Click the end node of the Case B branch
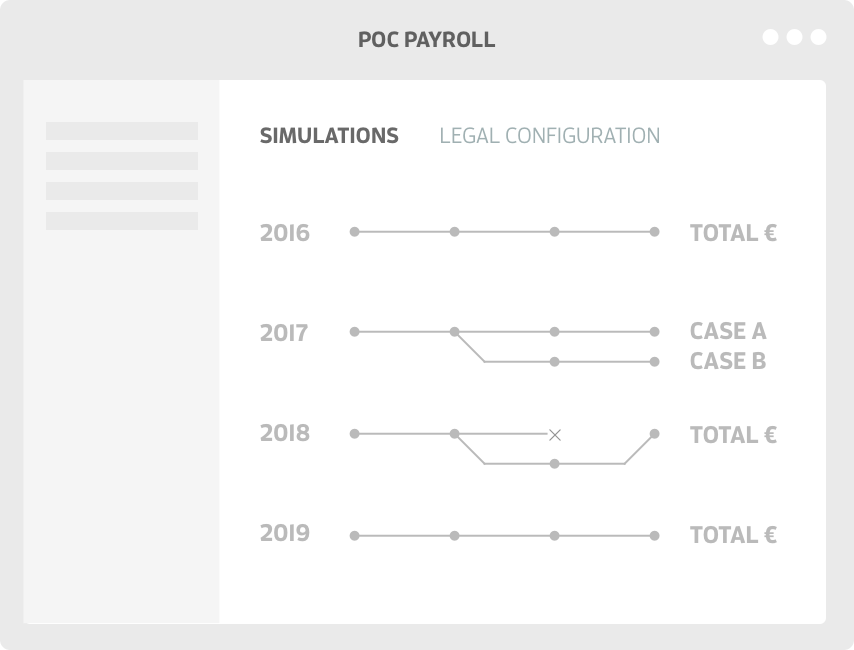This screenshot has width=854, height=650. point(655,362)
